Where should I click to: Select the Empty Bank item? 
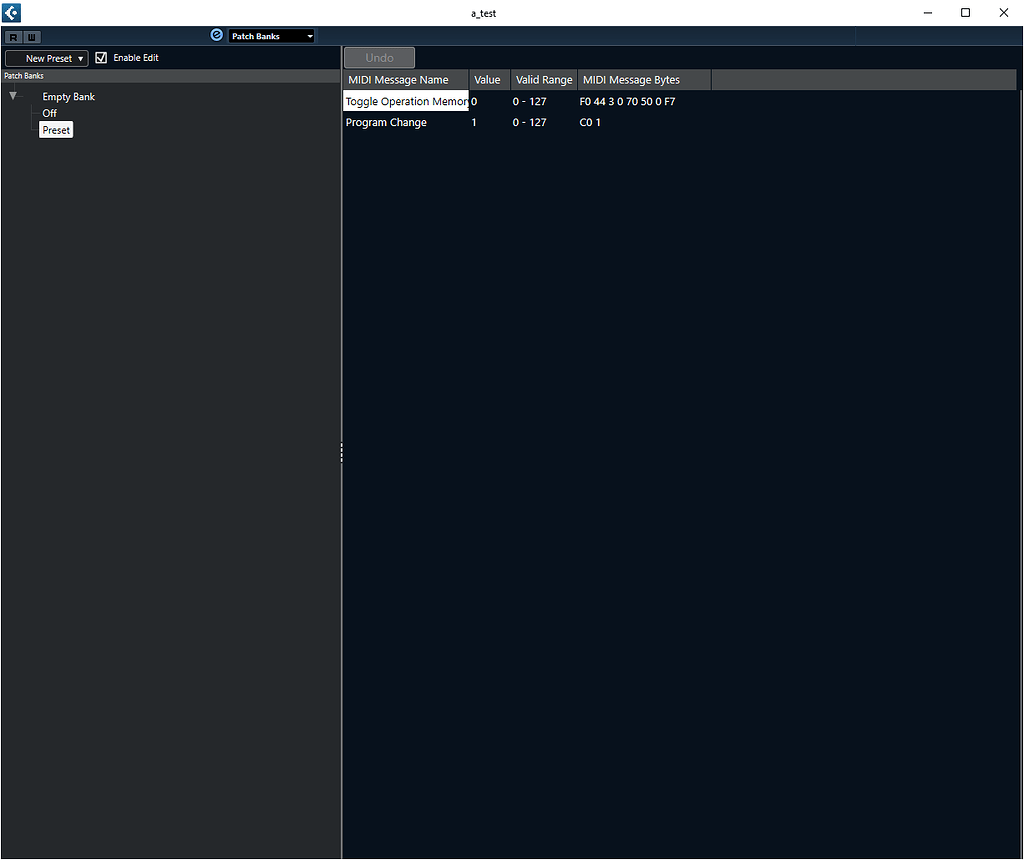tap(68, 96)
